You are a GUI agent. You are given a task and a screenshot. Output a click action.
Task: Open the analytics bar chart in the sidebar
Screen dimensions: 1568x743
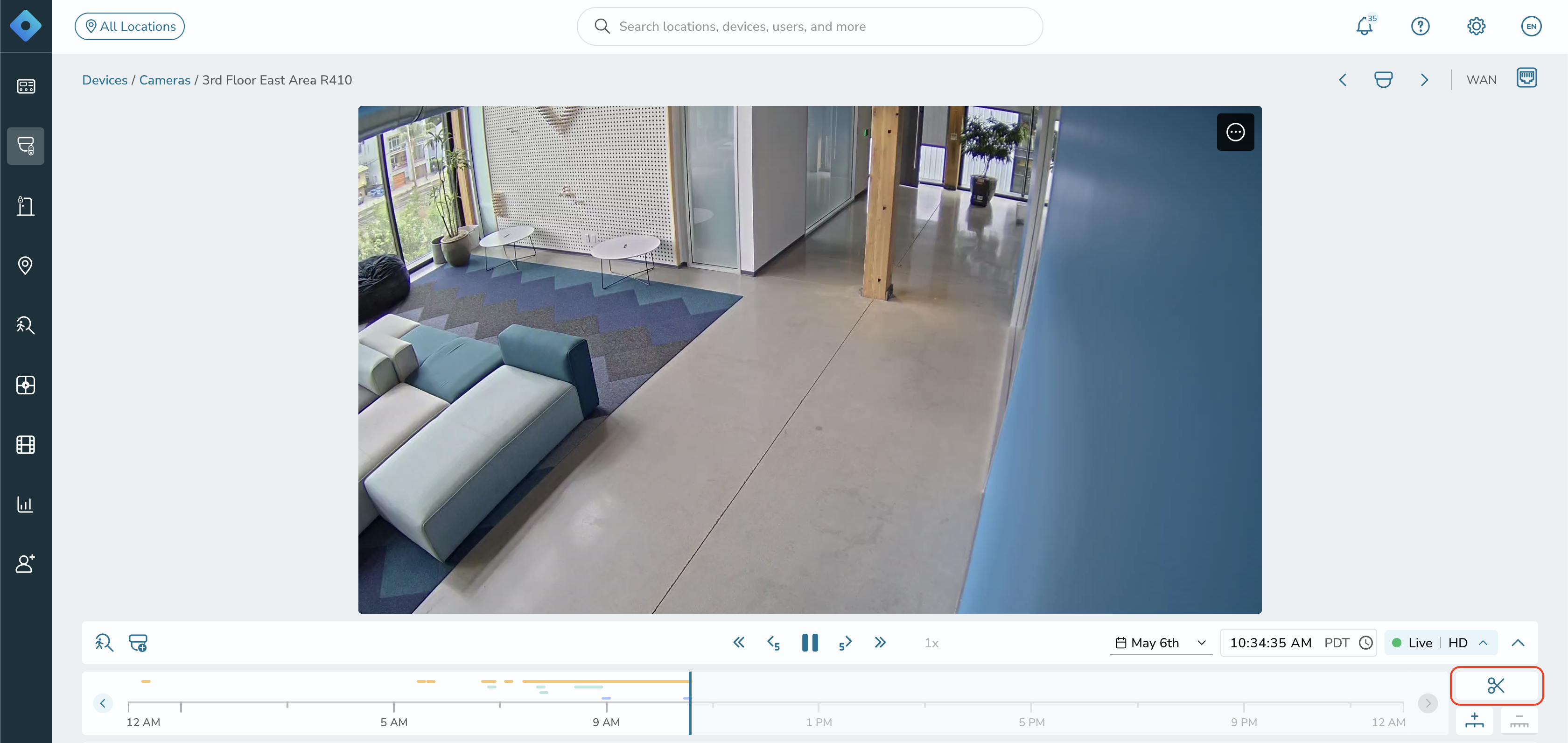tap(26, 505)
